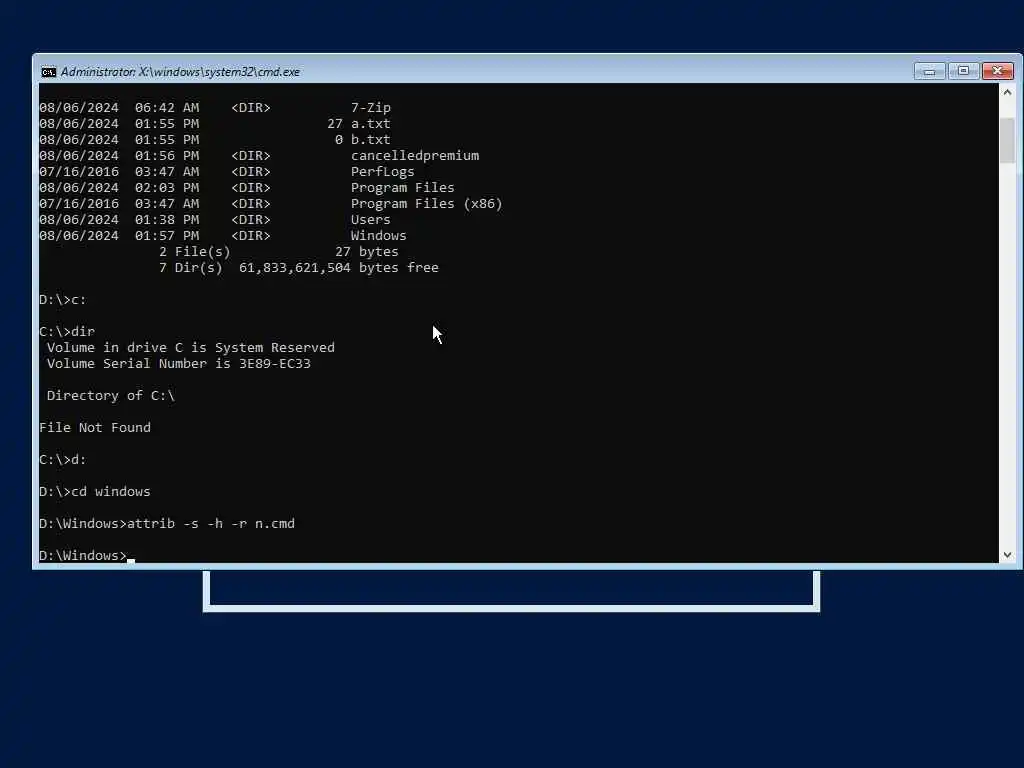Click the '7-Zip' directory entry
1024x768 pixels.
(370, 108)
